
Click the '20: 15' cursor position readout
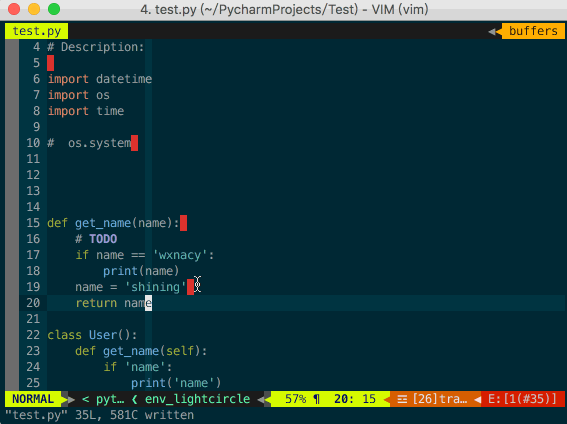[355, 399]
